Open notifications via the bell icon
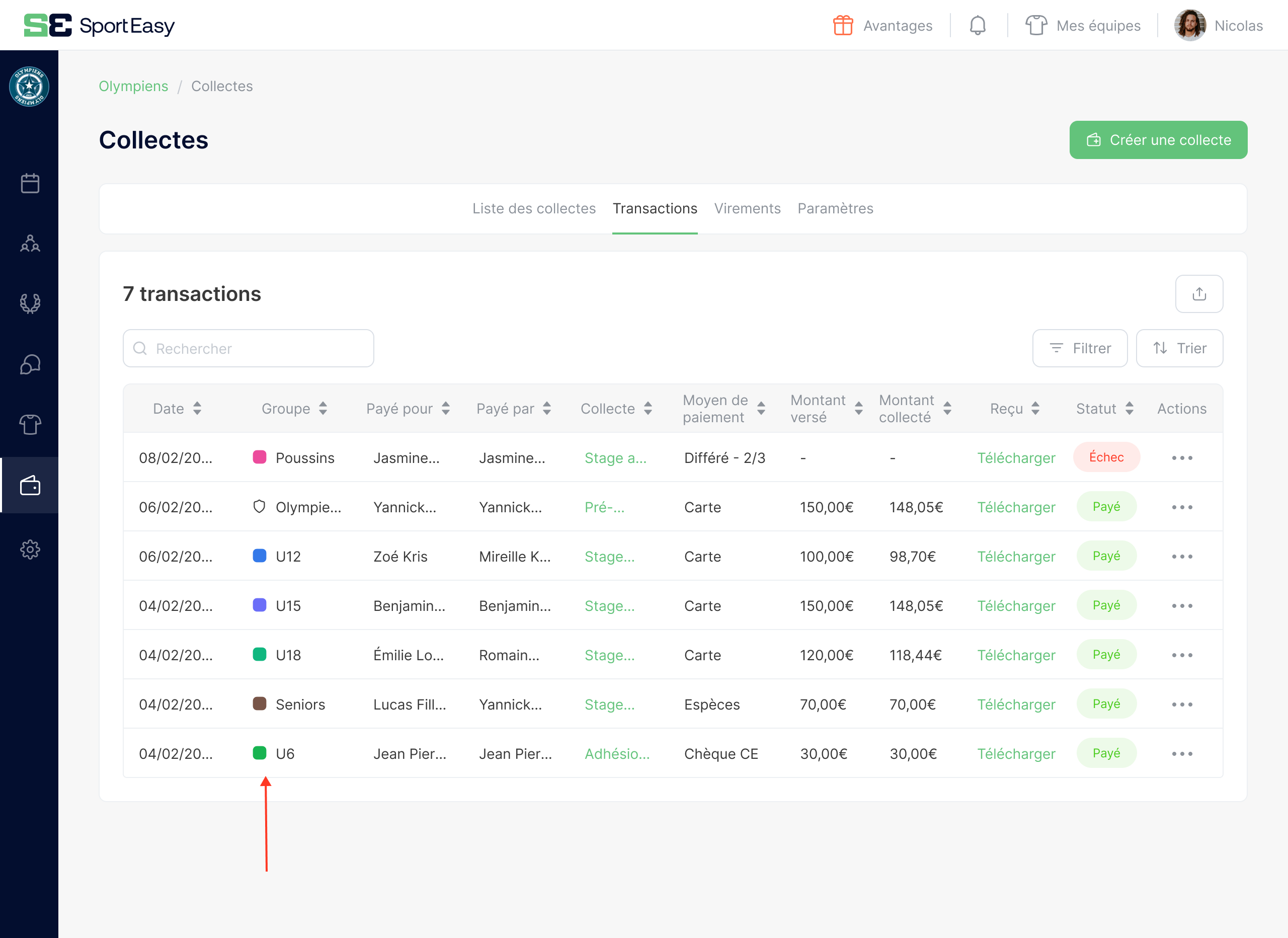 point(978,25)
